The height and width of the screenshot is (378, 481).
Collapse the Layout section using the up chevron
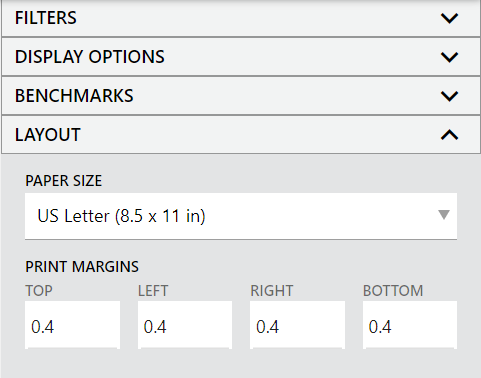click(x=449, y=135)
